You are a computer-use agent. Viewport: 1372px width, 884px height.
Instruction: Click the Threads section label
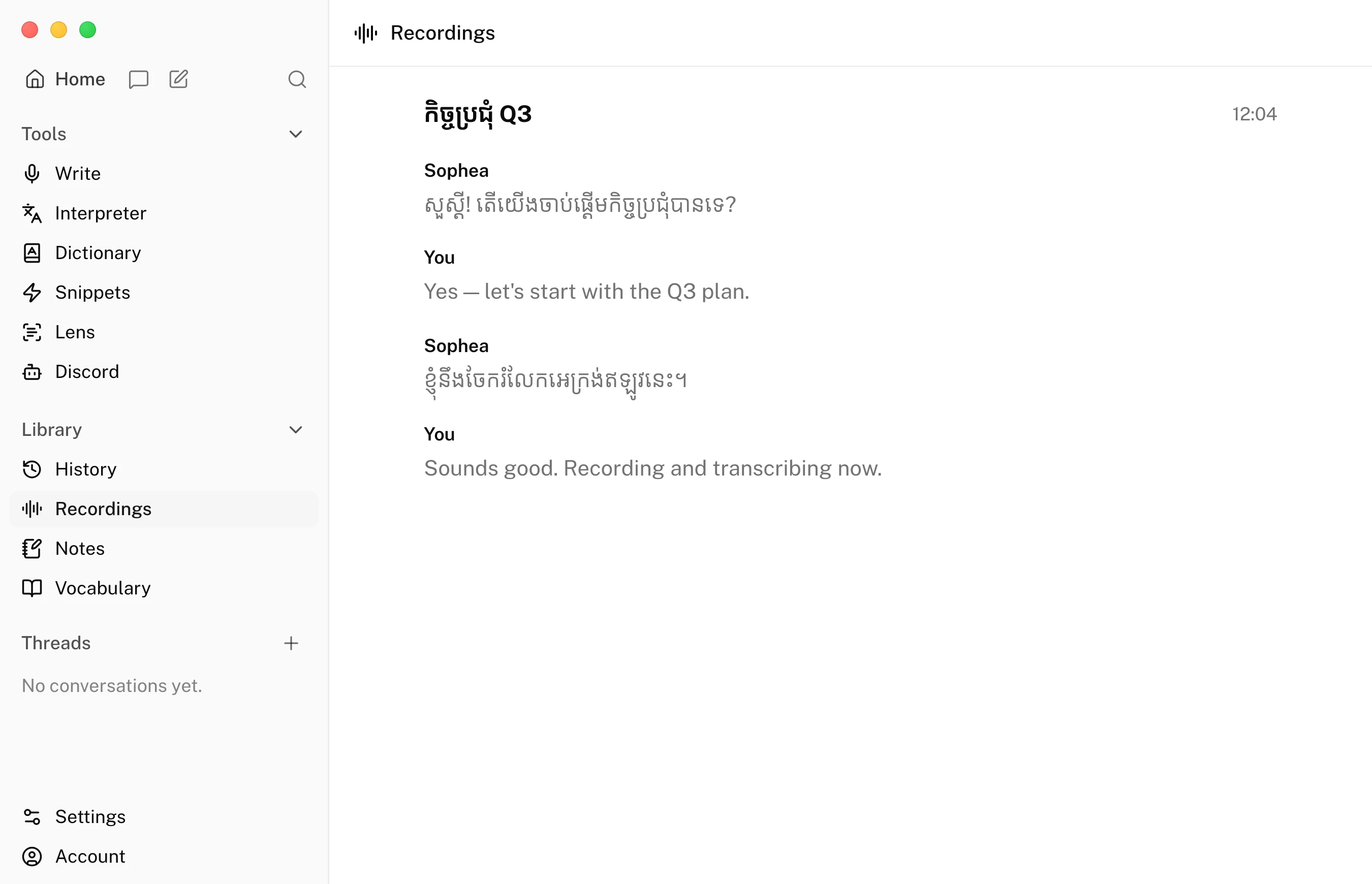click(x=56, y=643)
